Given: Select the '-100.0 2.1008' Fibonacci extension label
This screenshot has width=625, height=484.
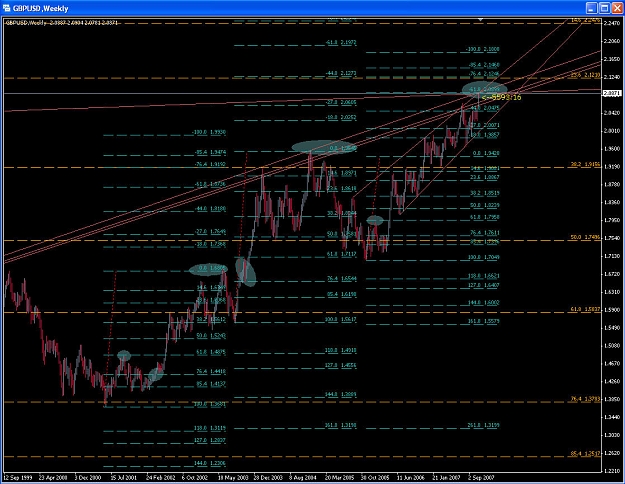Looking at the screenshot, I should click(482, 49).
